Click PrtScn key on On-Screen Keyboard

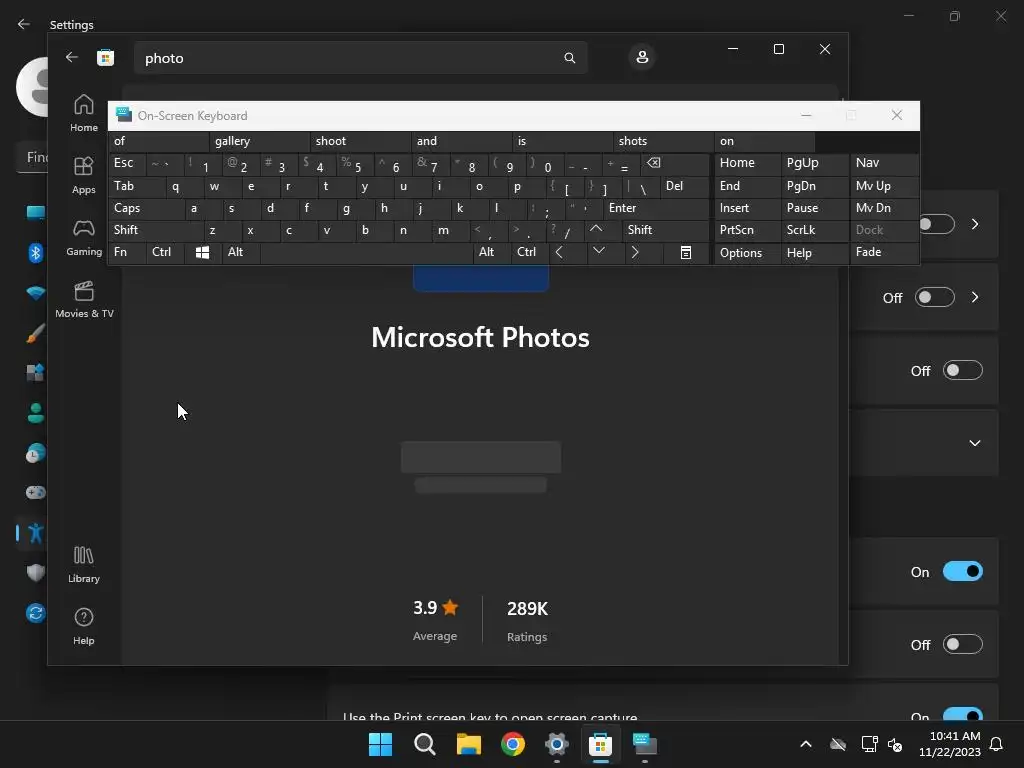747,230
